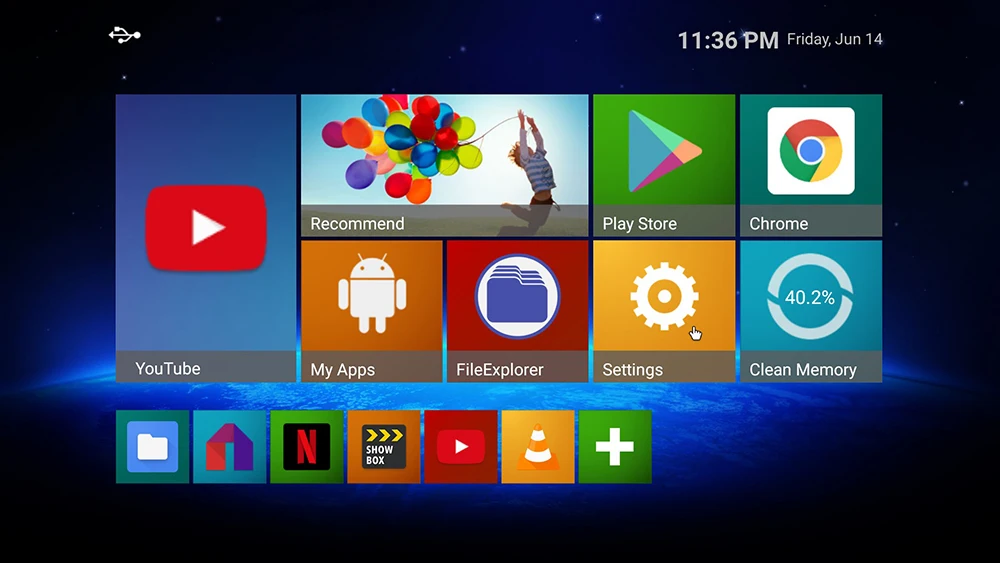Screen dimensions: 1000x563
Task: Run the Clean Memory tile
Action: pos(811,311)
